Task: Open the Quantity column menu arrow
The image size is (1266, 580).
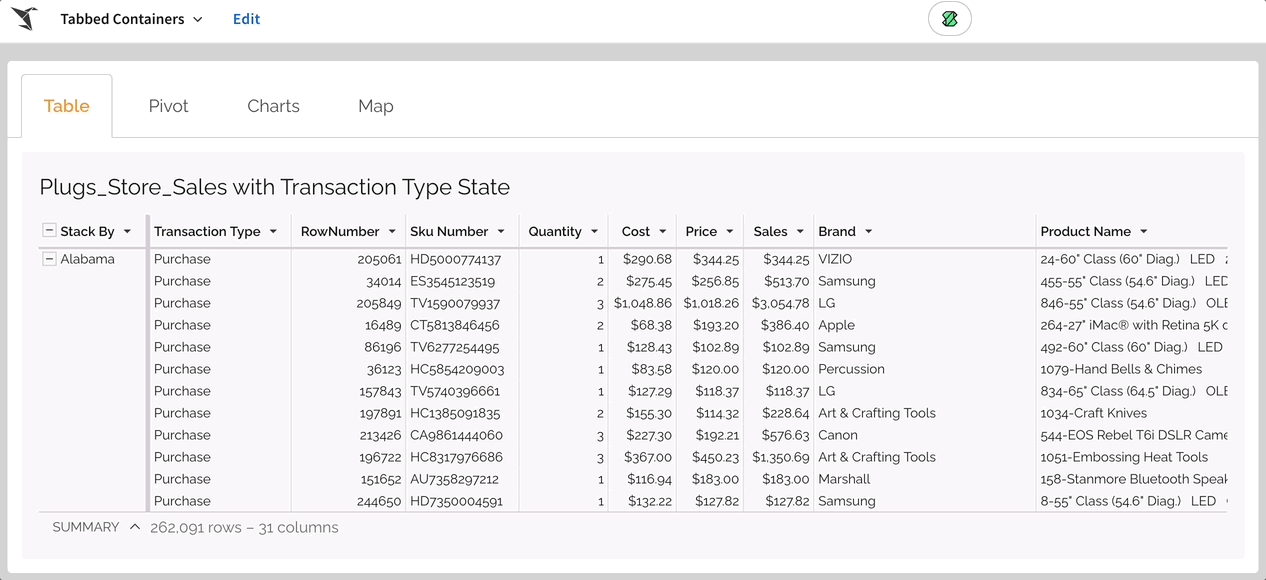Action: click(594, 232)
